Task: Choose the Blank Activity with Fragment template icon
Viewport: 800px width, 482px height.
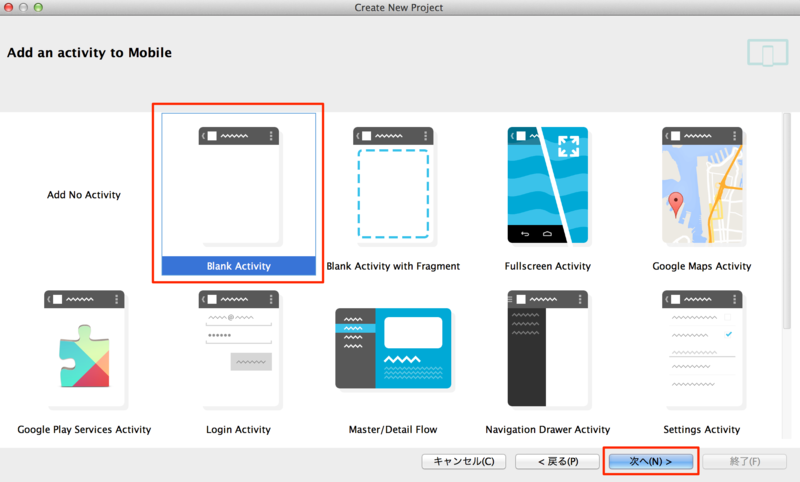Action: click(x=393, y=186)
